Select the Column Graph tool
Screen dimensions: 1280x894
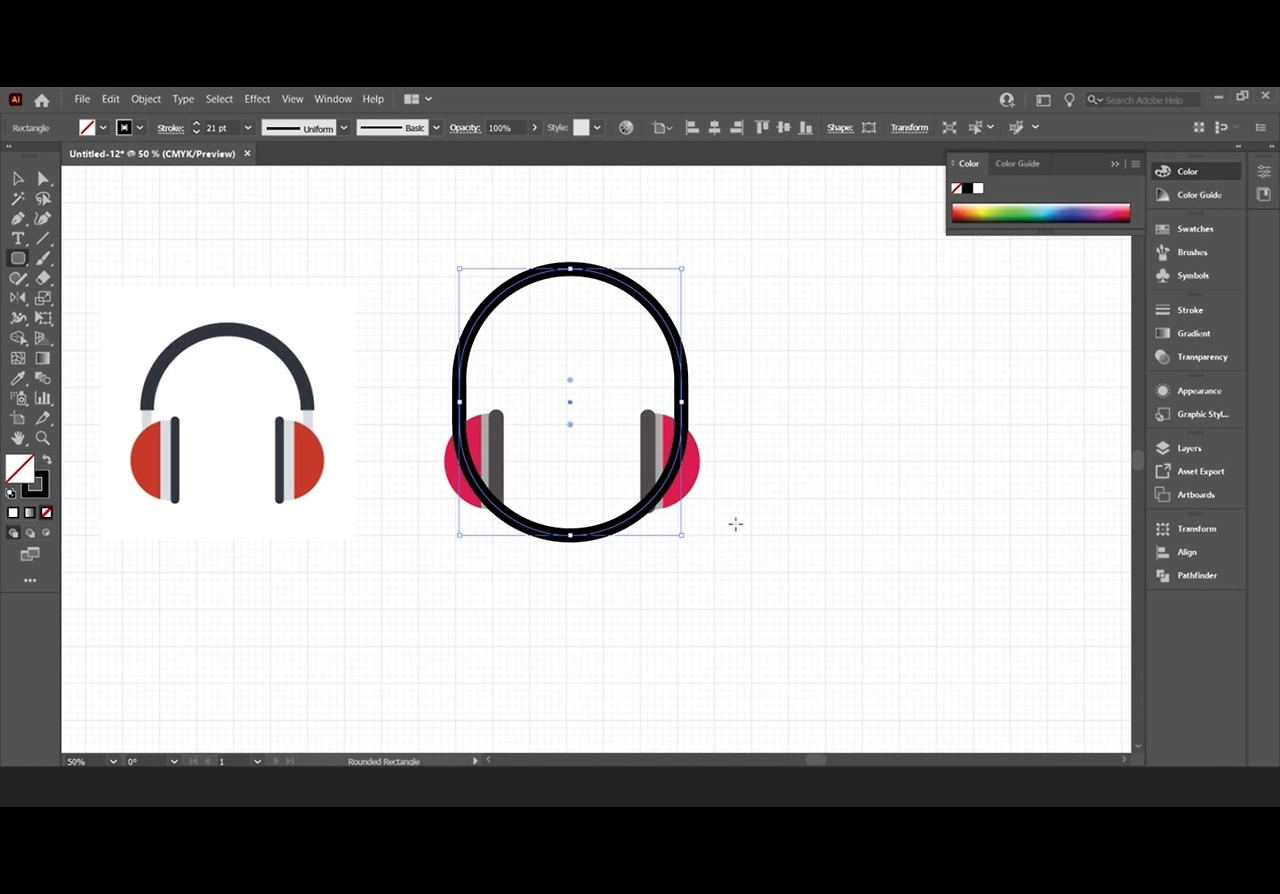tap(43, 398)
